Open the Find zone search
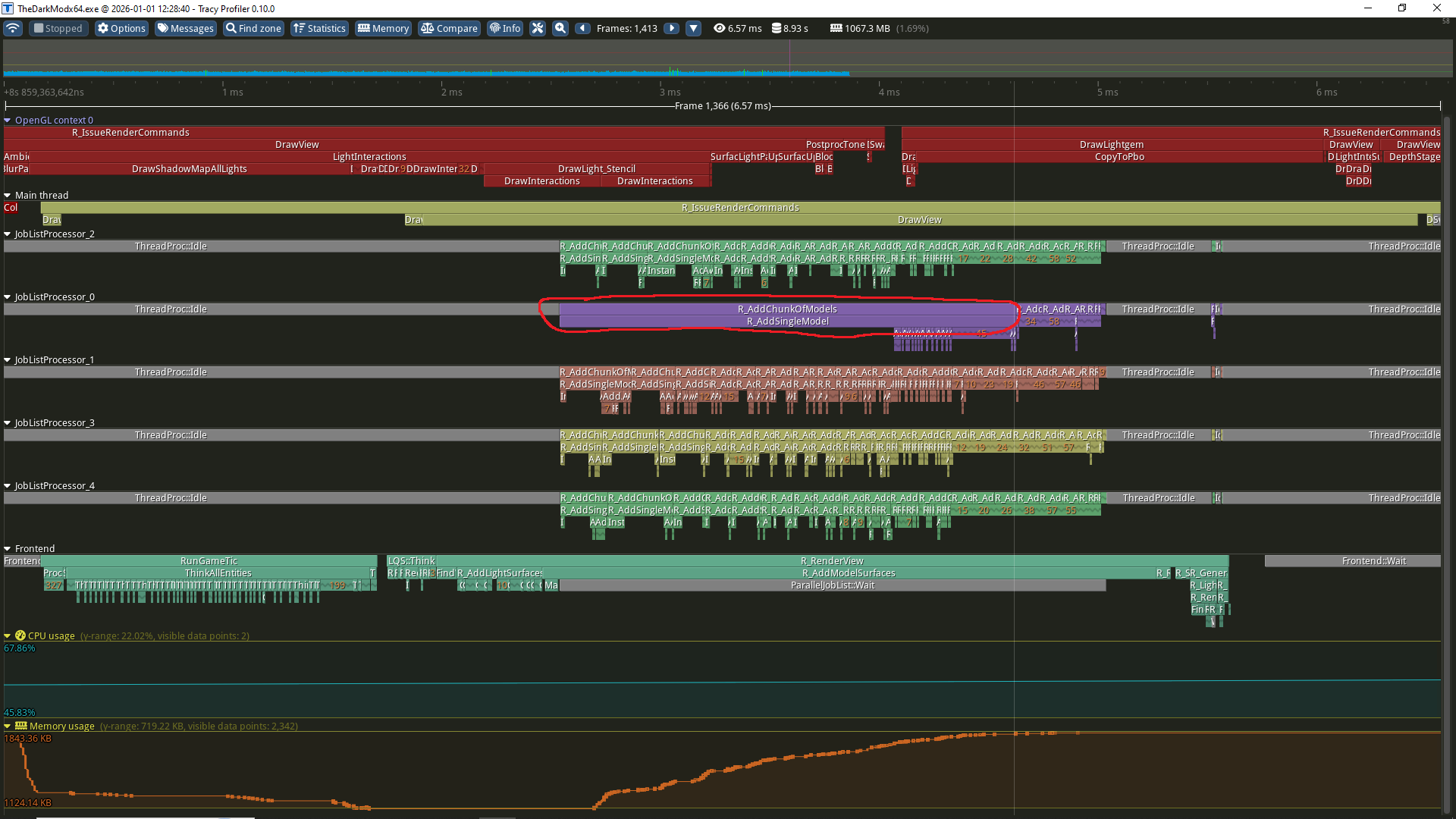The height and width of the screenshot is (819, 1456). click(x=253, y=28)
